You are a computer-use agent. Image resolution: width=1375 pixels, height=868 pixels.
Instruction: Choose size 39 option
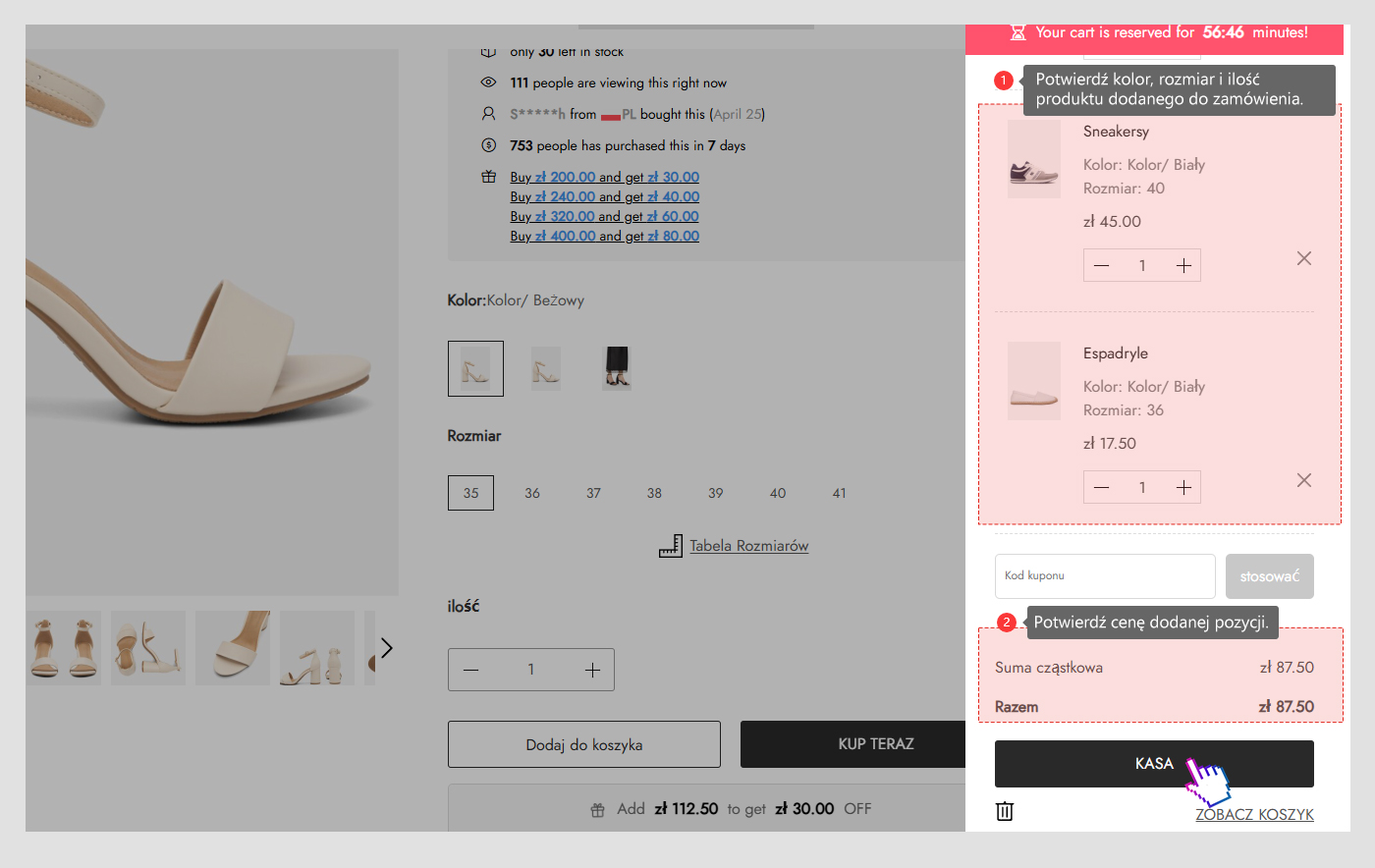point(716,493)
